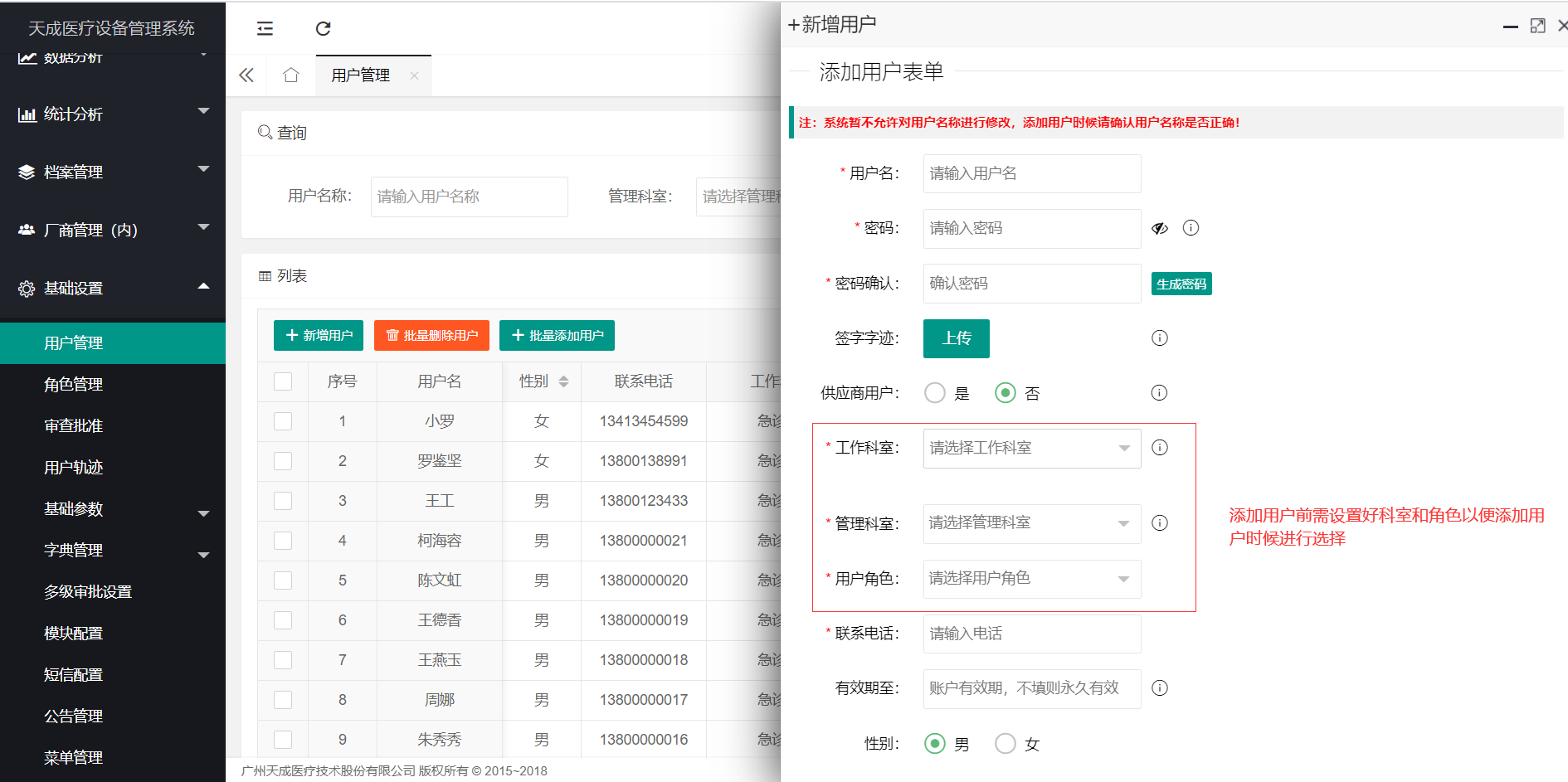This screenshot has width=1568, height=782.
Task: Click the 王燕玉 user name cell
Action: [440, 660]
